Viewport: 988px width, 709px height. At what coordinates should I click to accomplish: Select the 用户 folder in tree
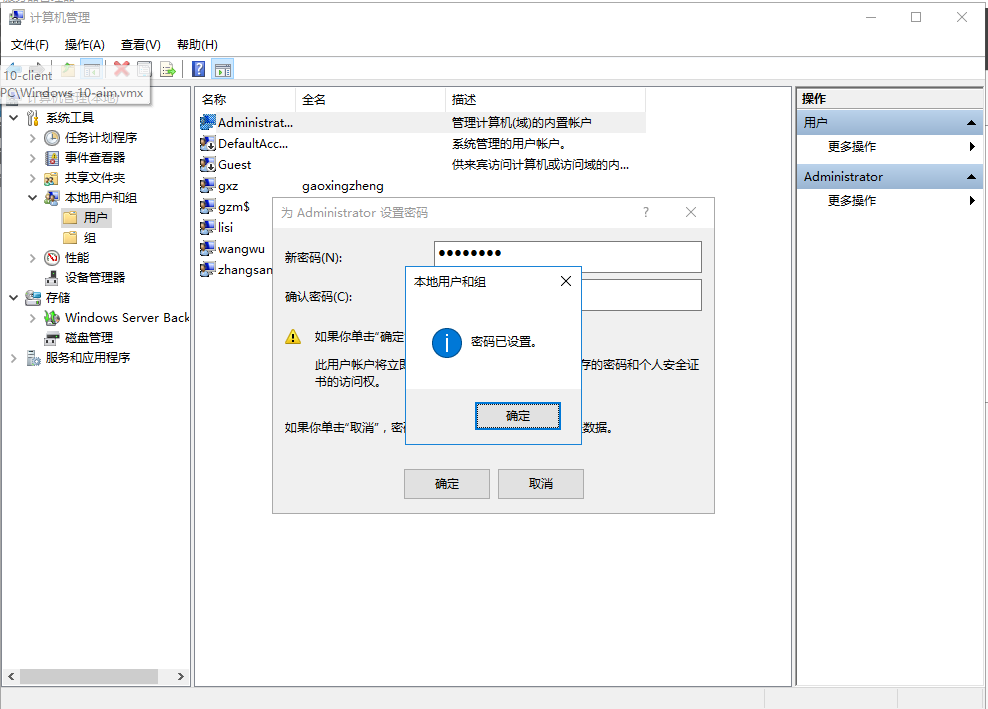click(88, 217)
